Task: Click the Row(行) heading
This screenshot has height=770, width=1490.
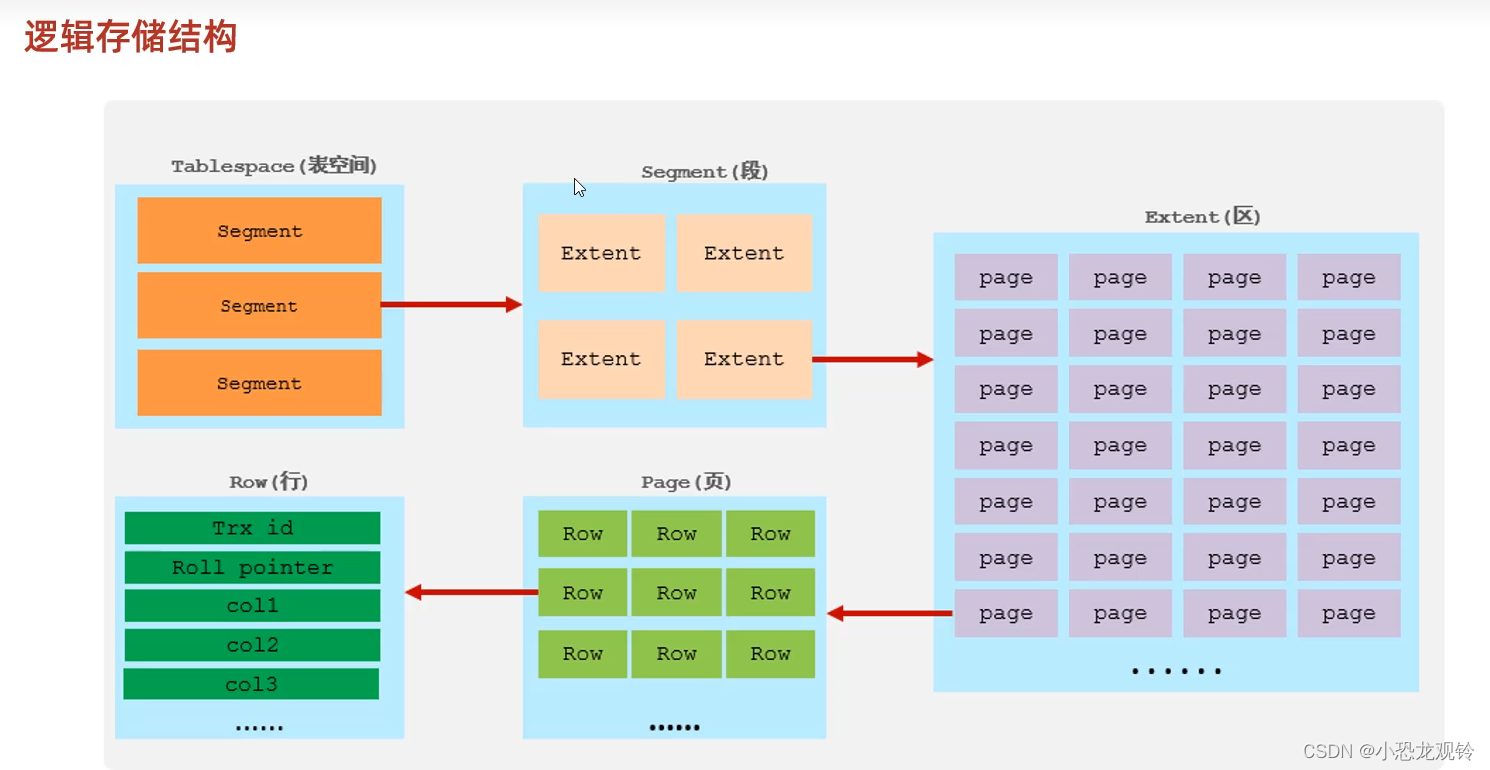Action: pyautogui.click(x=269, y=482)
